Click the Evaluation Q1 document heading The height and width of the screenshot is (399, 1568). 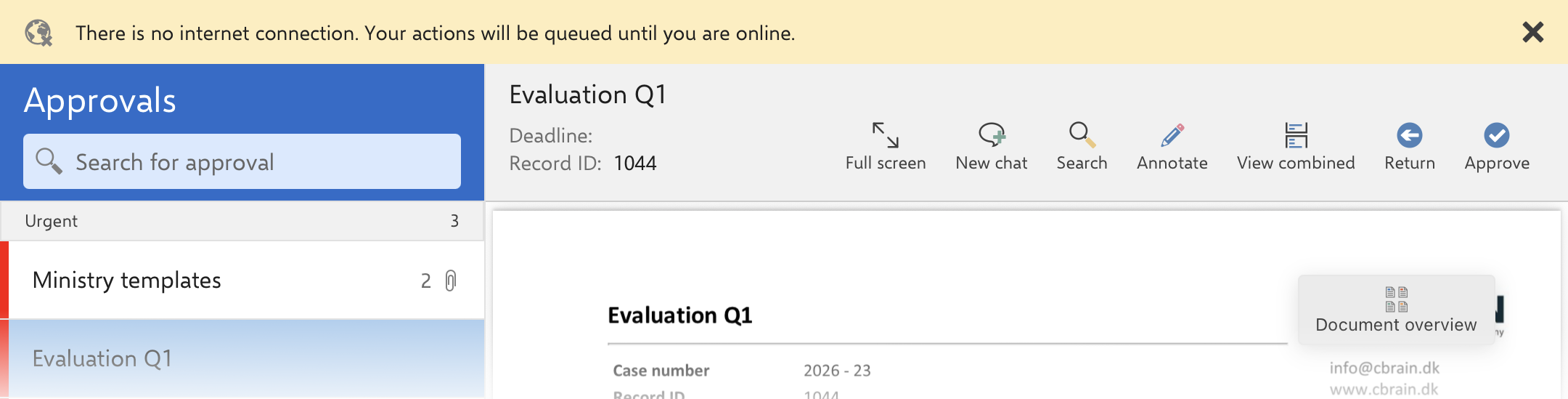click(x=679, y=315)
